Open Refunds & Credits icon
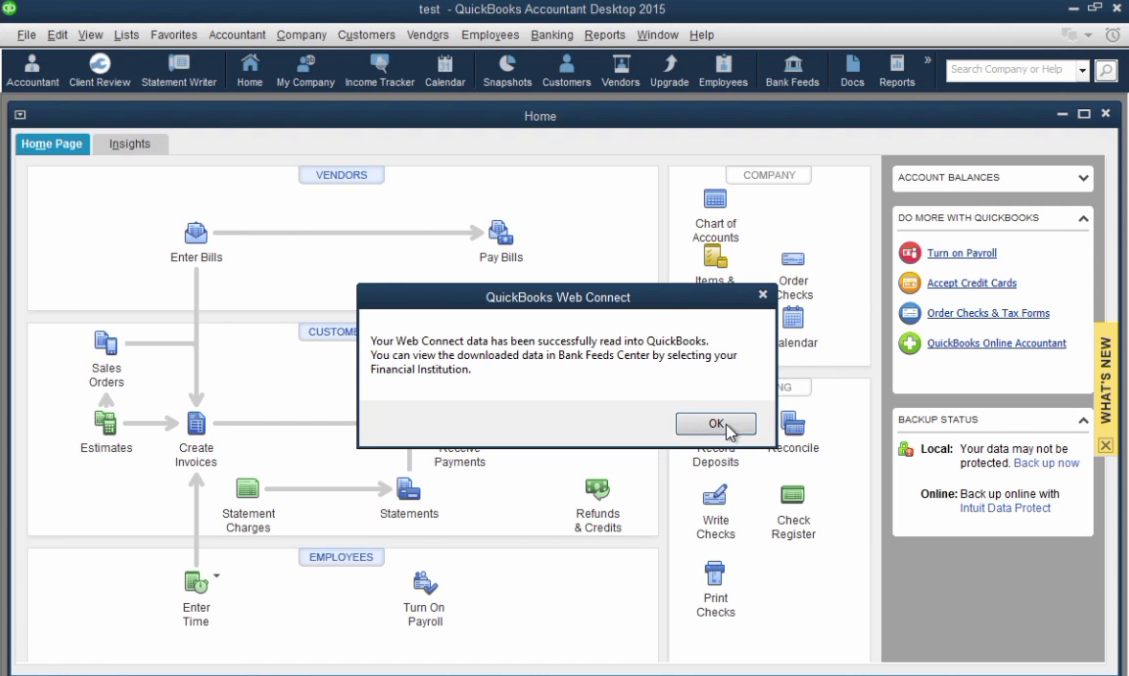The width and height of the screenshot is (1129, 676). [x=597, y=489]
